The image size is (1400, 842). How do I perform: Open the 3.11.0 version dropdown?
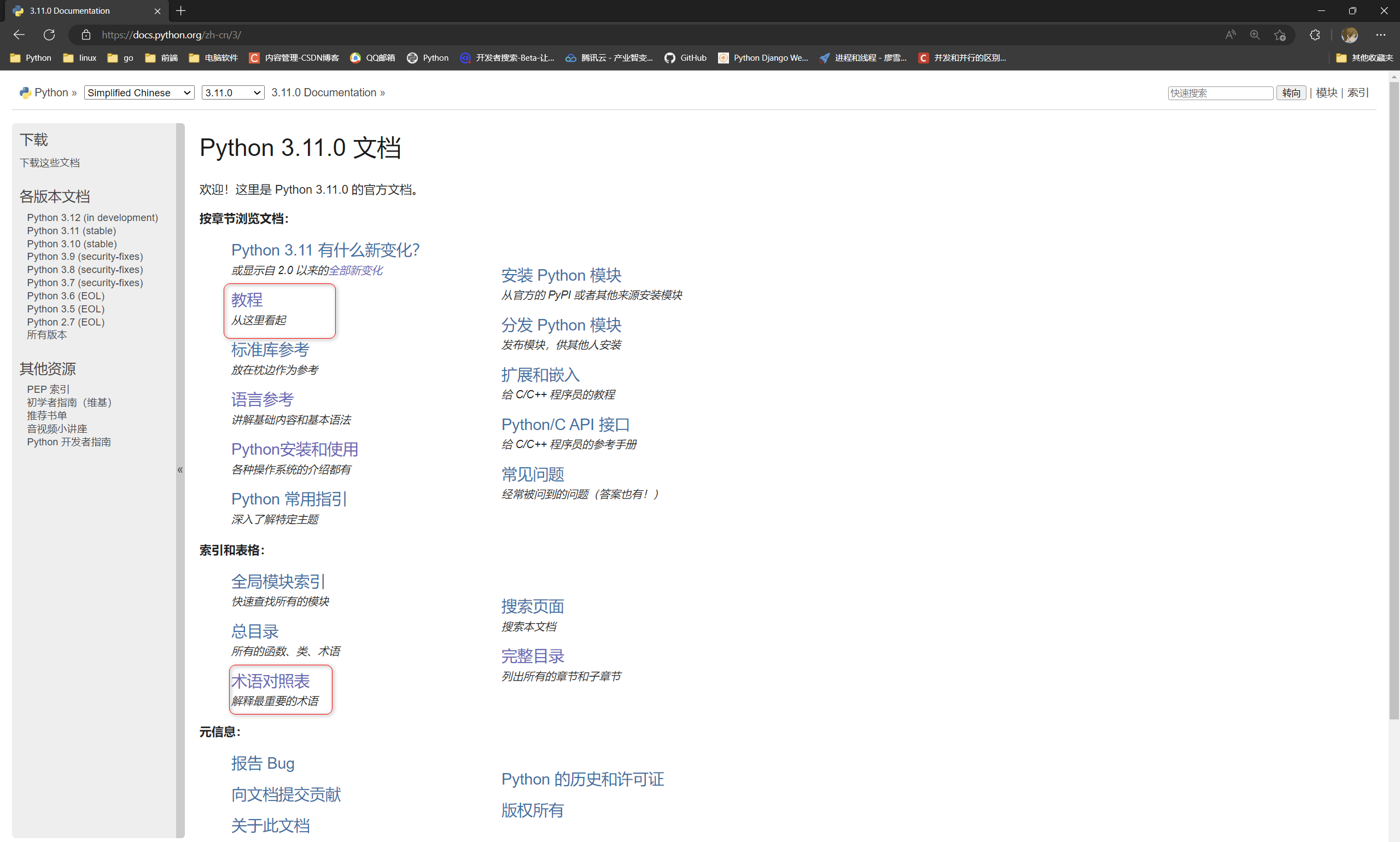232,92
